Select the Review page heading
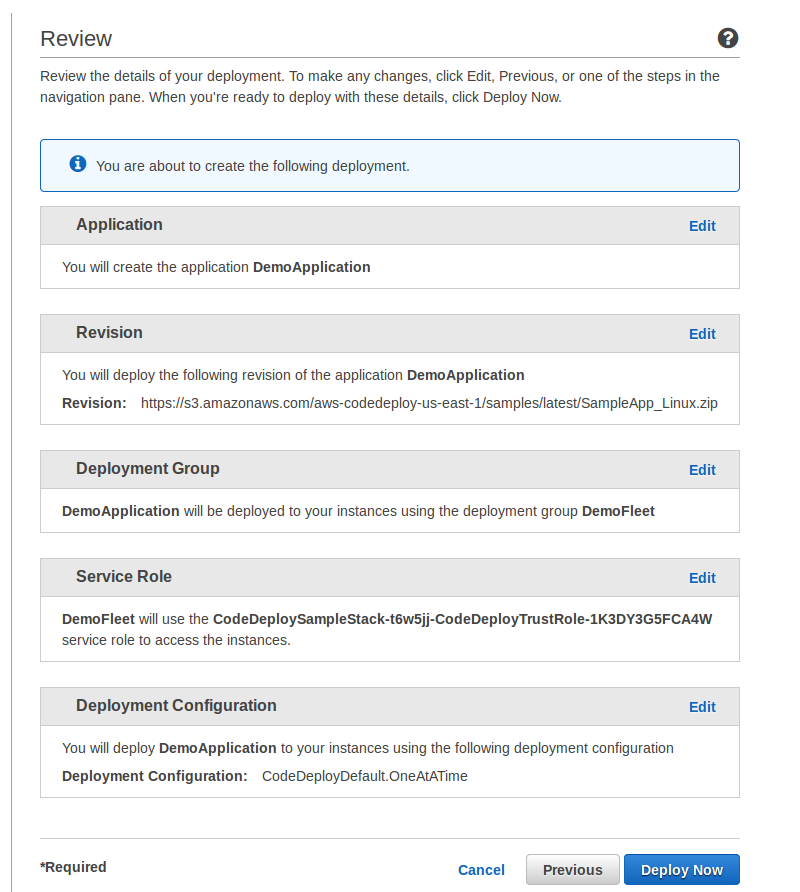800x892 pixels. pyautogui.click(x=76, y=39)
